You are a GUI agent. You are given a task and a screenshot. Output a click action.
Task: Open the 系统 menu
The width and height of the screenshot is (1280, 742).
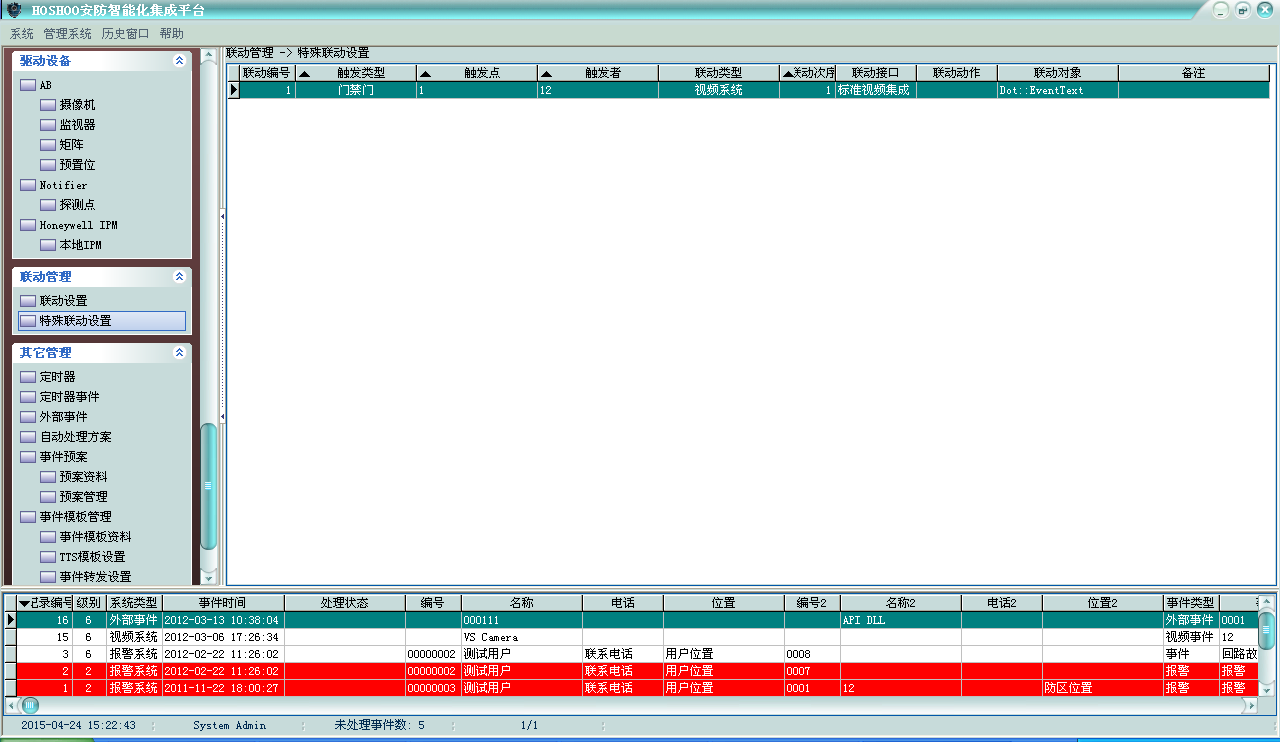click(22, 34)
